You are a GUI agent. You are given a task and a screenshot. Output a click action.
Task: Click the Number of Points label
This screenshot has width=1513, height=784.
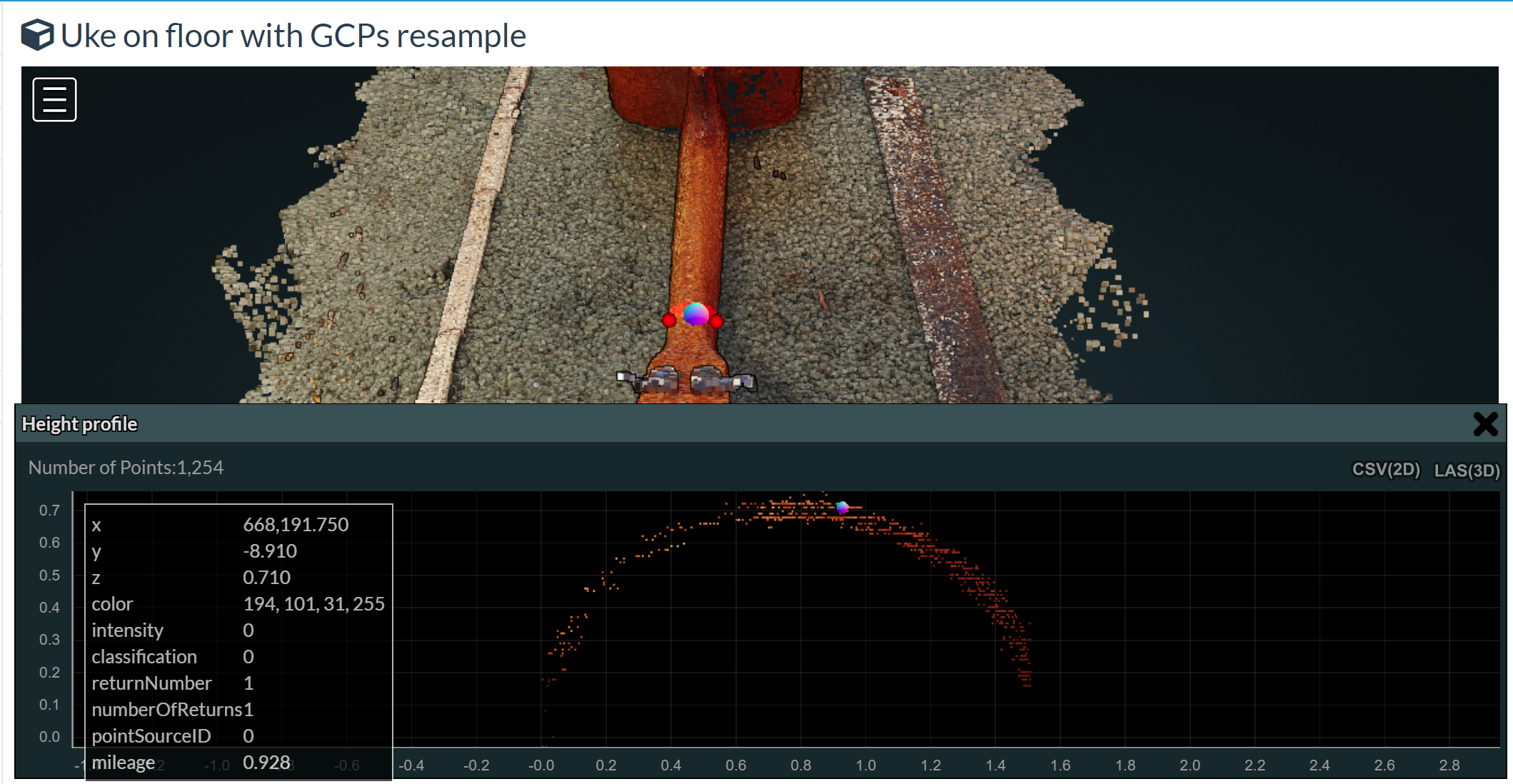click(x=126, y=468)
